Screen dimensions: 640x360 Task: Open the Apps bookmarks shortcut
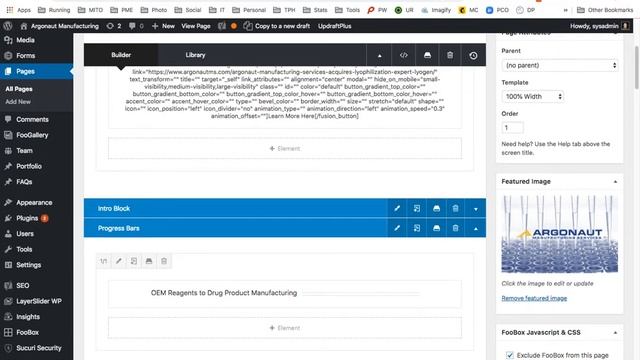(x=19, y=10)
